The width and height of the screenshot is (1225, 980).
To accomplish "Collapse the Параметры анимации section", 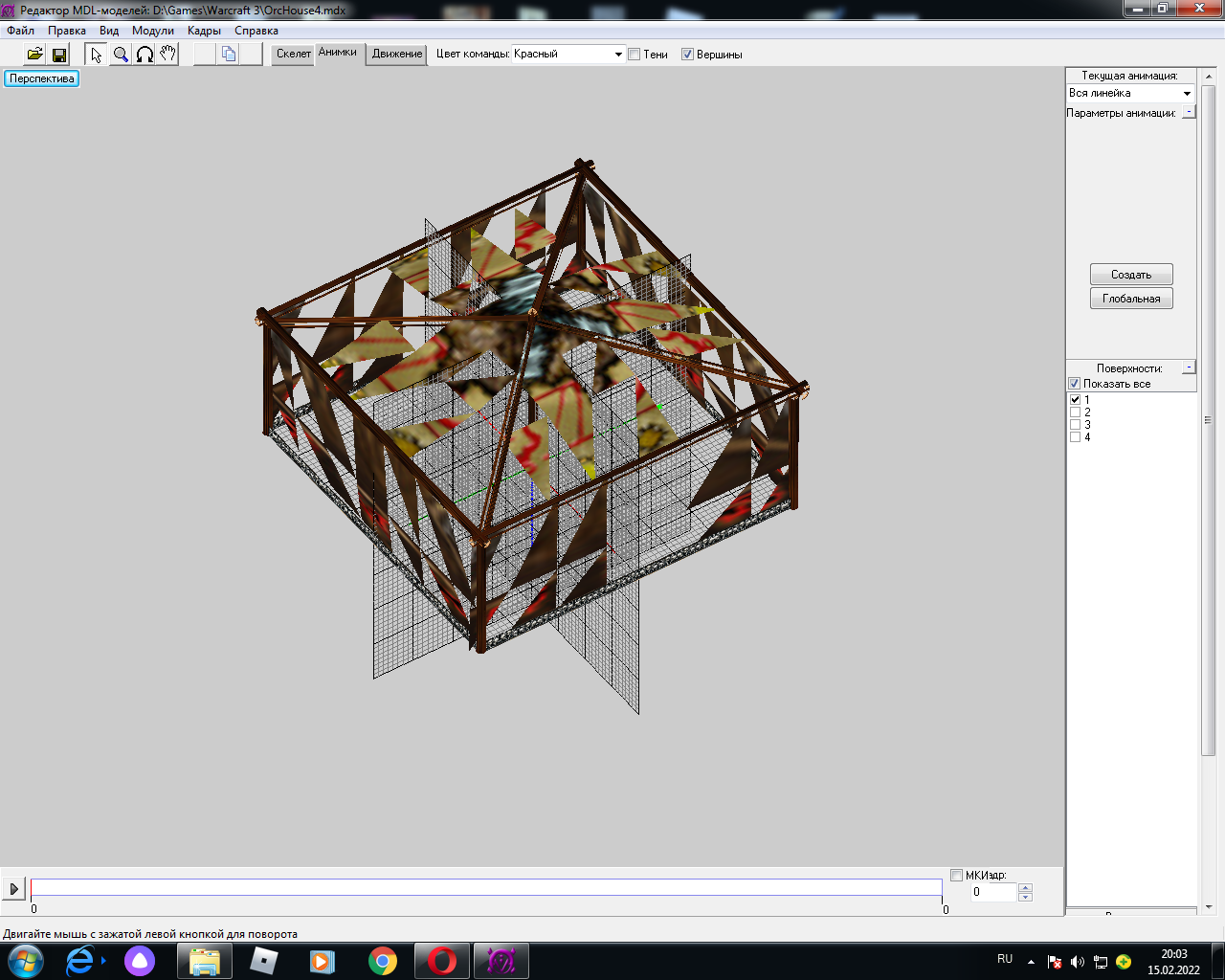I will click(x=1189, y=113).
